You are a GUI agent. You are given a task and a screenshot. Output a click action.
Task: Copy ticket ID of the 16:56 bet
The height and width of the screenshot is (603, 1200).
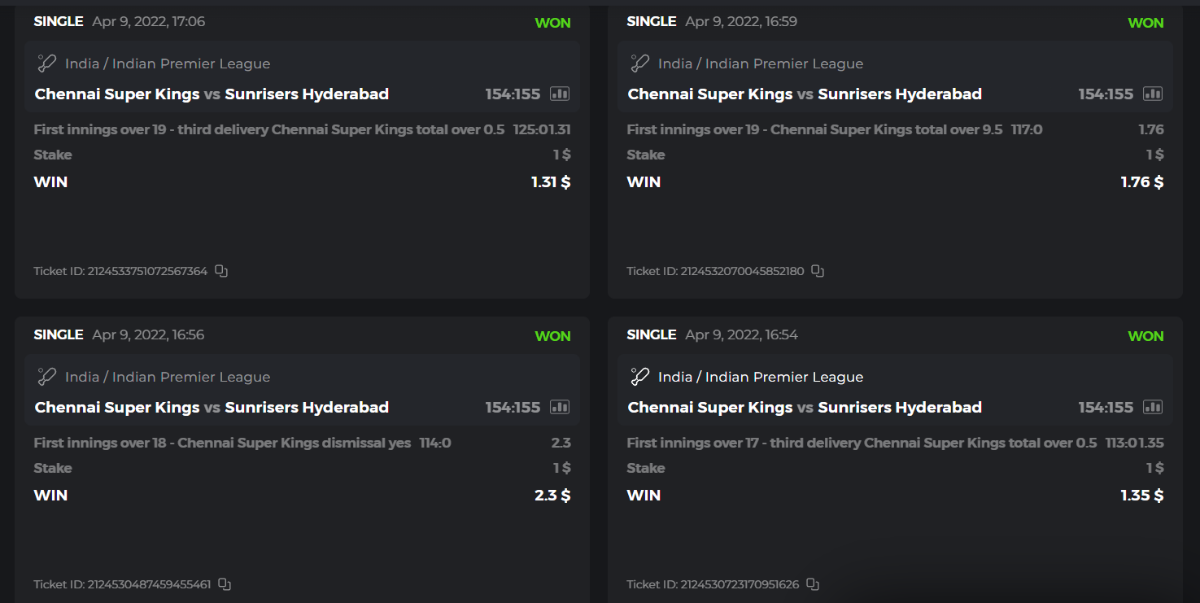click(x=225, y=584)
